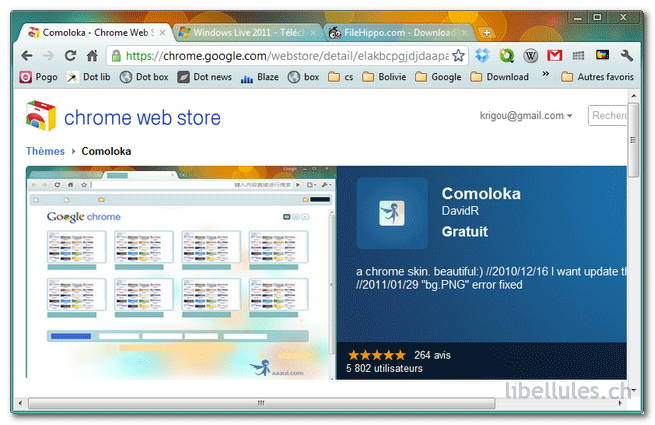Screen dimensions: 655x425
Task: Maximize the Chrome window
Action: click(x=597, y=18)
